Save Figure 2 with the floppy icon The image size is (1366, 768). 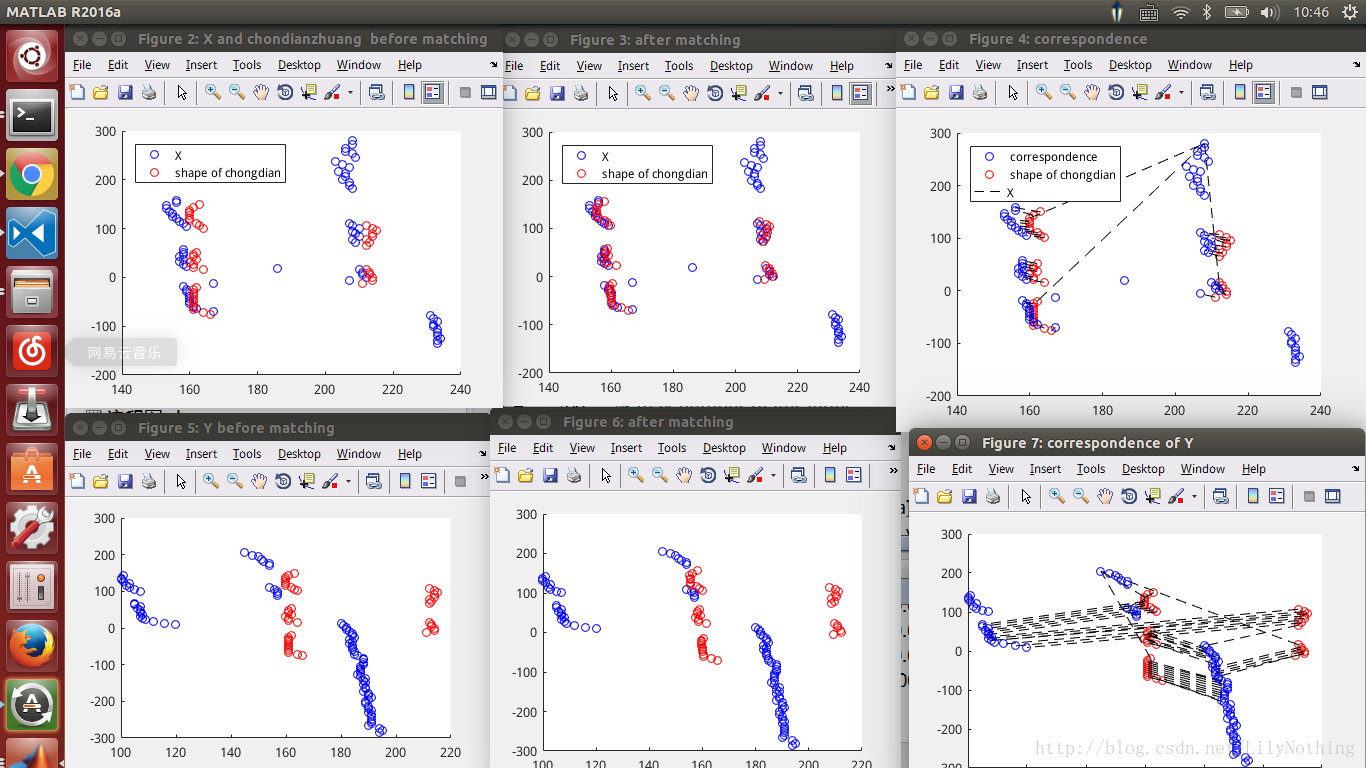(125, 93)
